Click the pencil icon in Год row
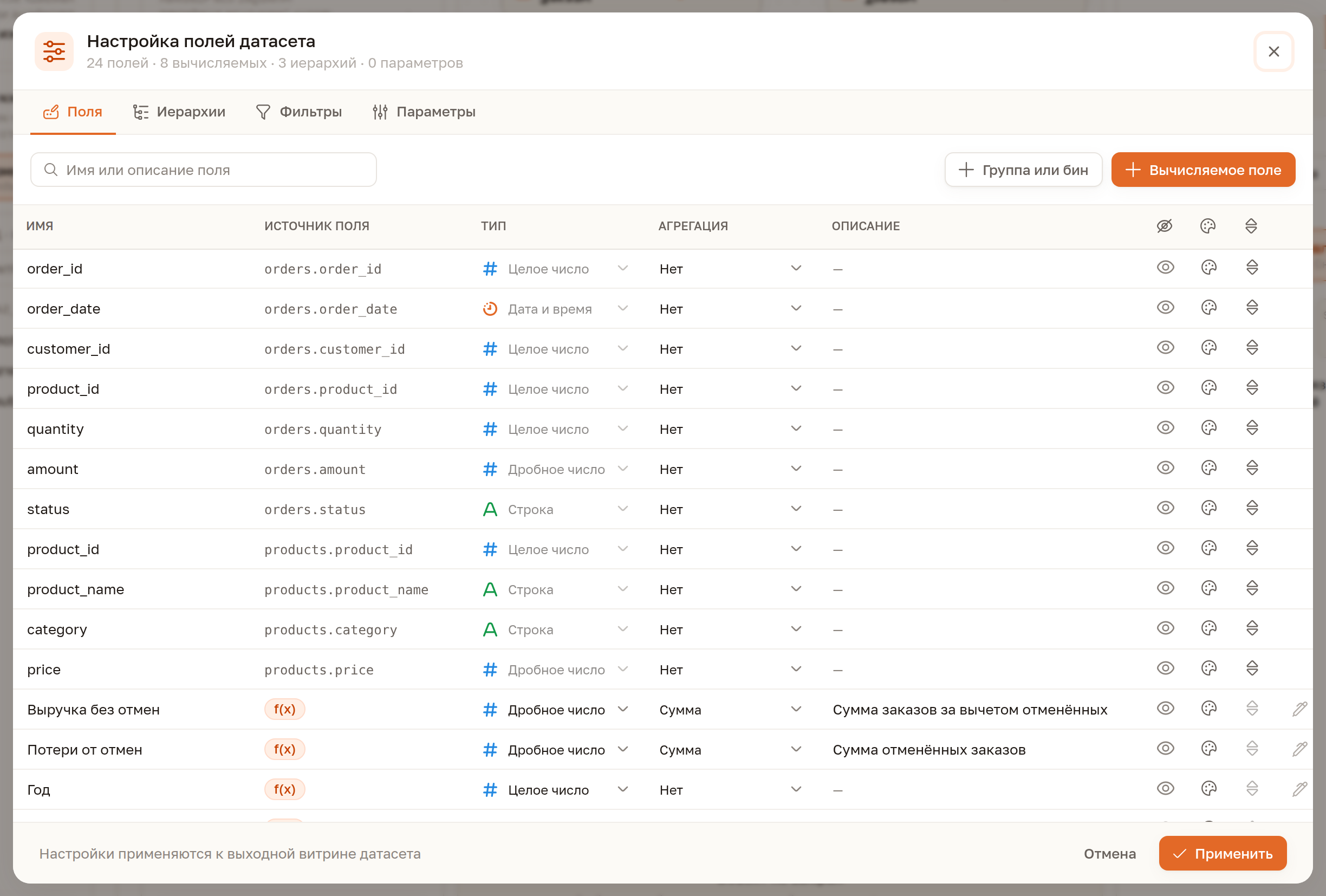This screenshot has width=1326, height=896. (1300, 789)
